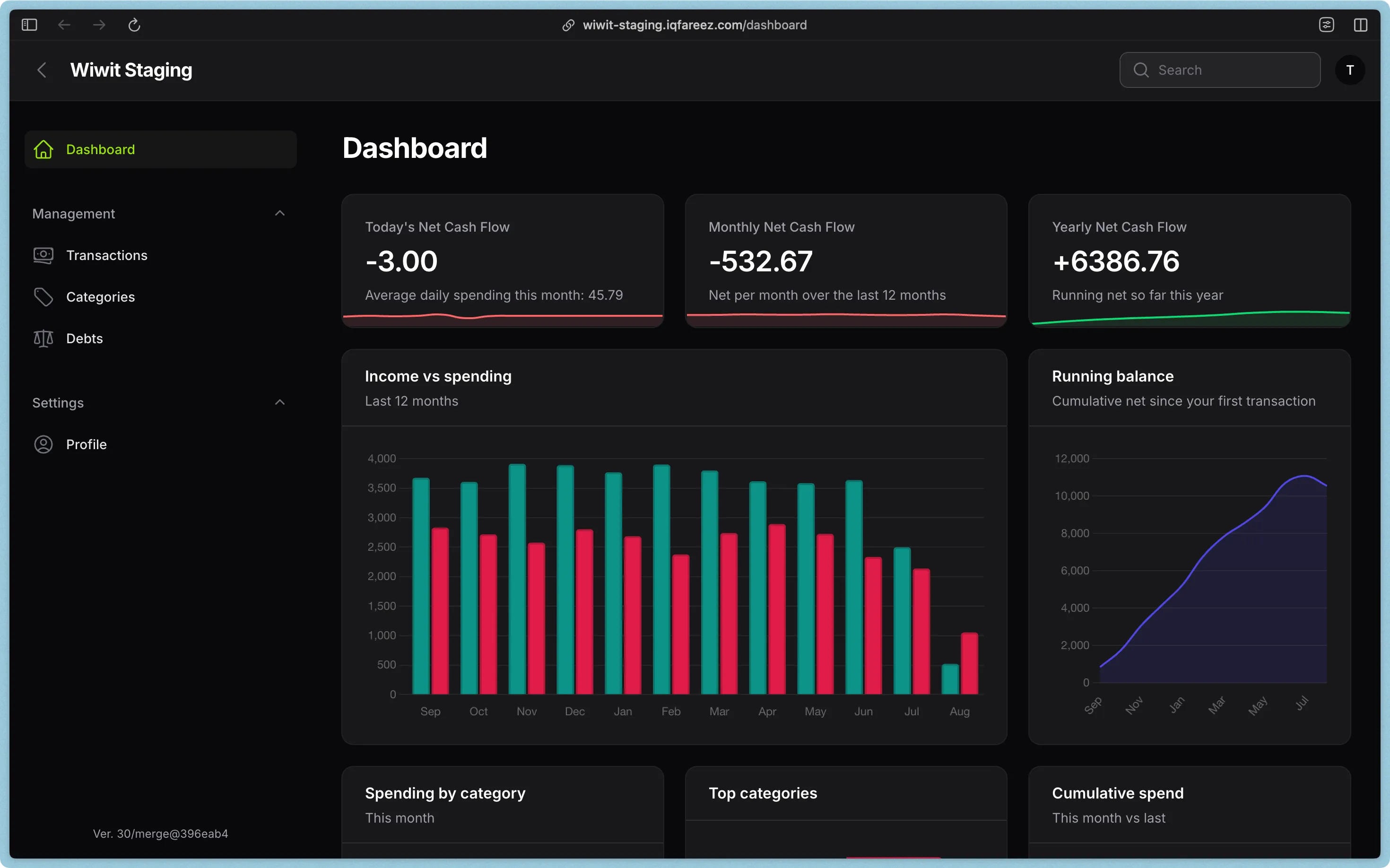Click the Dashboard home icon
The image size is (1390, 868).
click(x=43, y=149)
